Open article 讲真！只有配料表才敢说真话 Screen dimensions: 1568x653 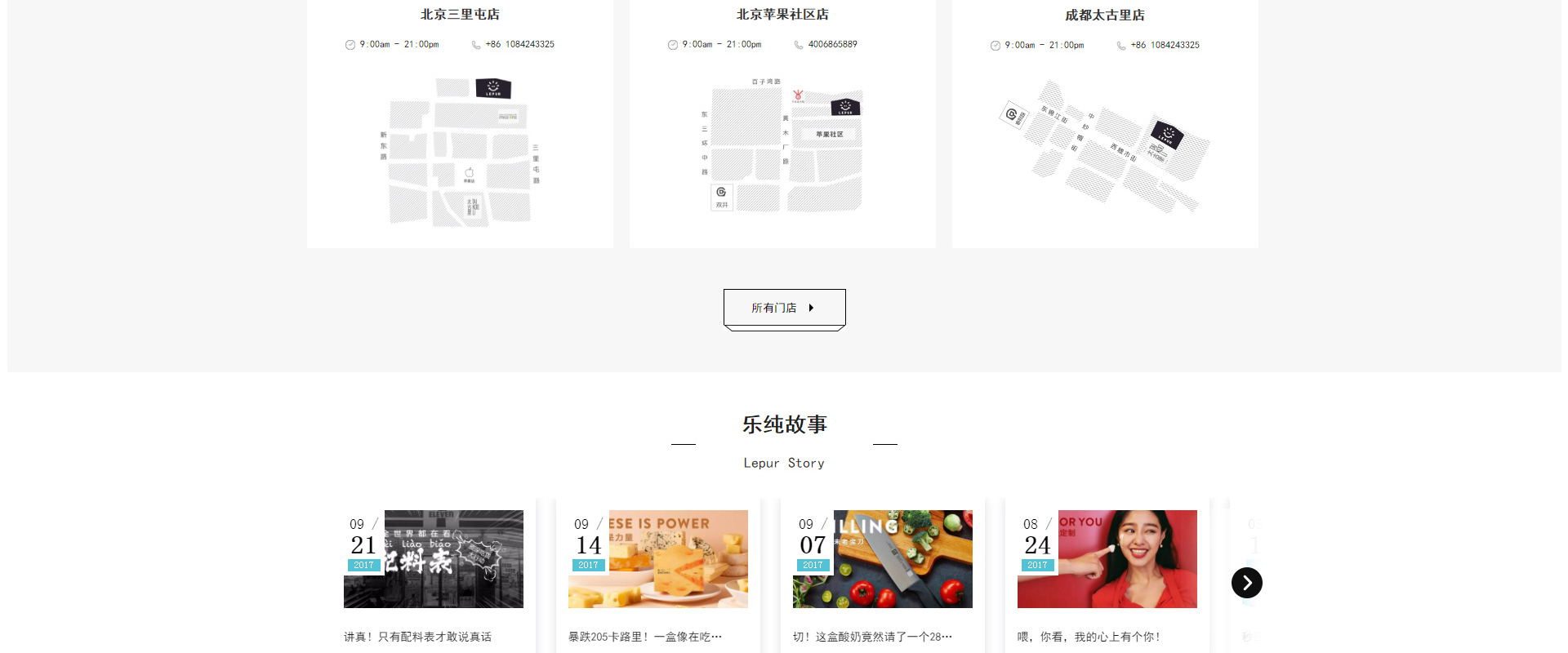click(x=417, y=637)
